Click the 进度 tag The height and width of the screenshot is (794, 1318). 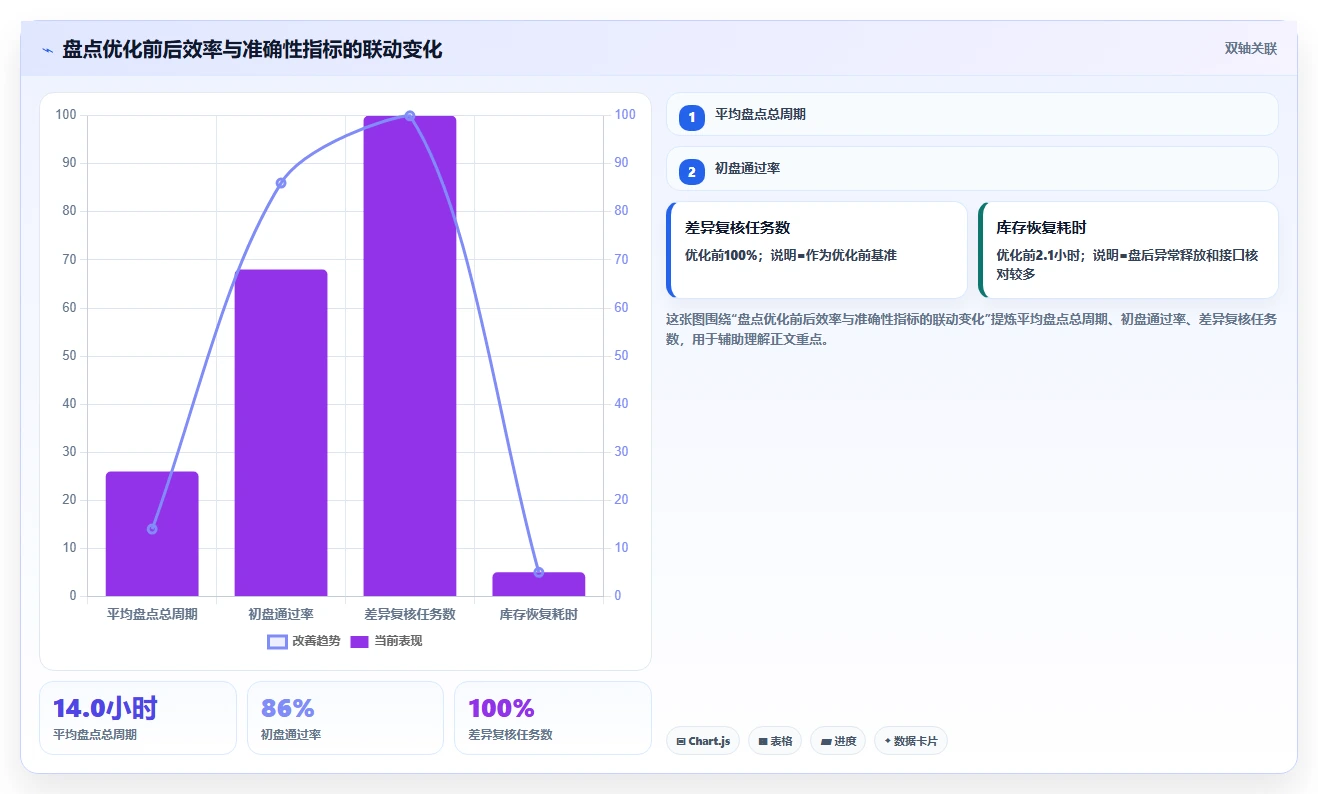[x=838, y=741]
